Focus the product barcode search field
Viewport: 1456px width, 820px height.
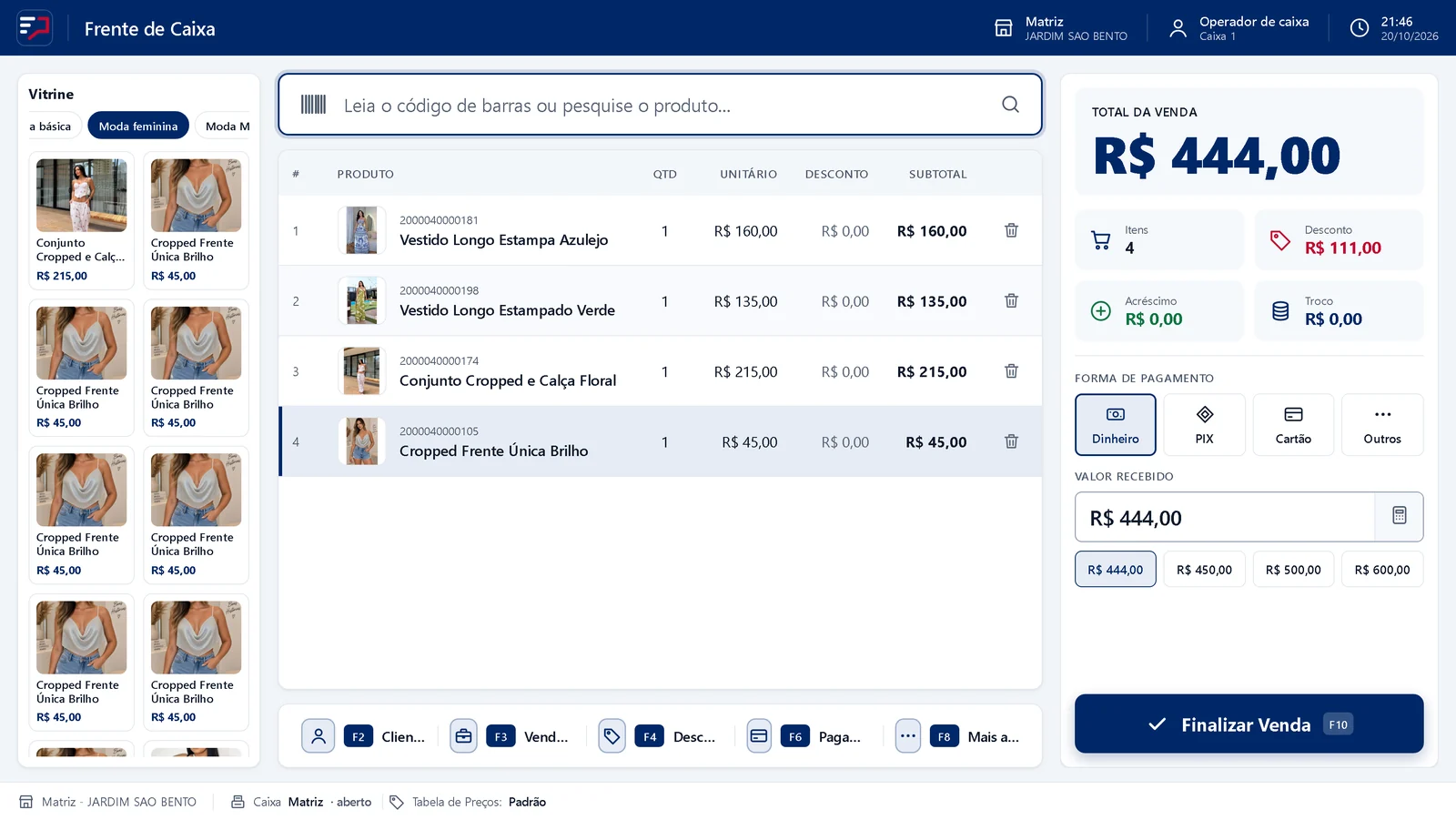pyautogui.click(x=660, y=105)
